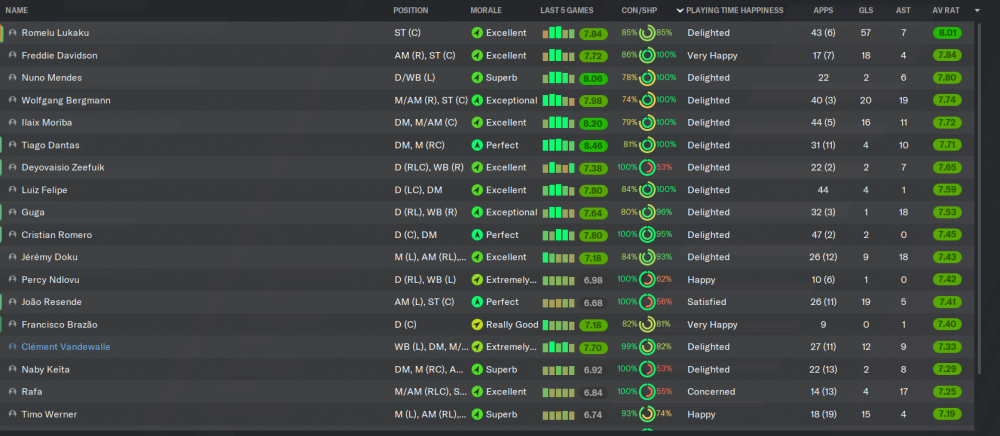Open dropdown arrow right of AV RAT header
Screen dimensions: 1000x436
click(977, 11)
